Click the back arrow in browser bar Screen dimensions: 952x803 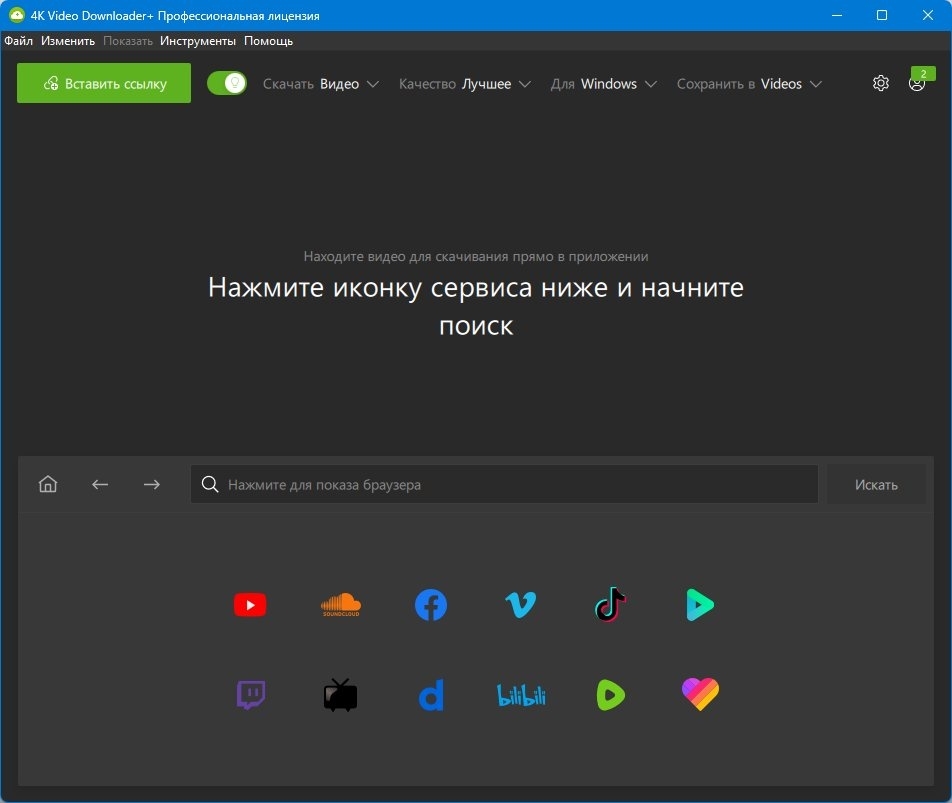point(100,484)
